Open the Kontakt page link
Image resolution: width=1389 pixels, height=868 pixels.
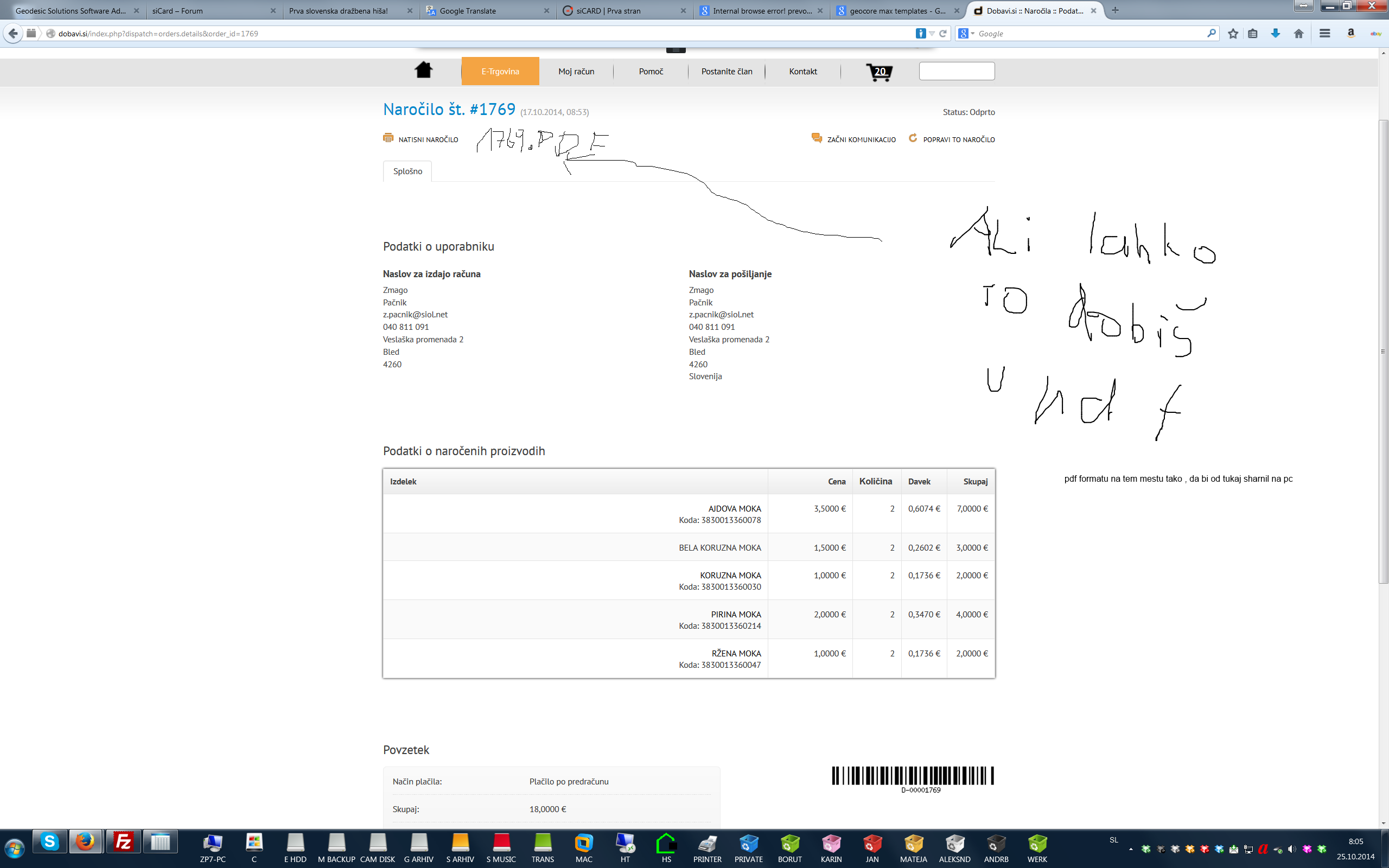802,71
